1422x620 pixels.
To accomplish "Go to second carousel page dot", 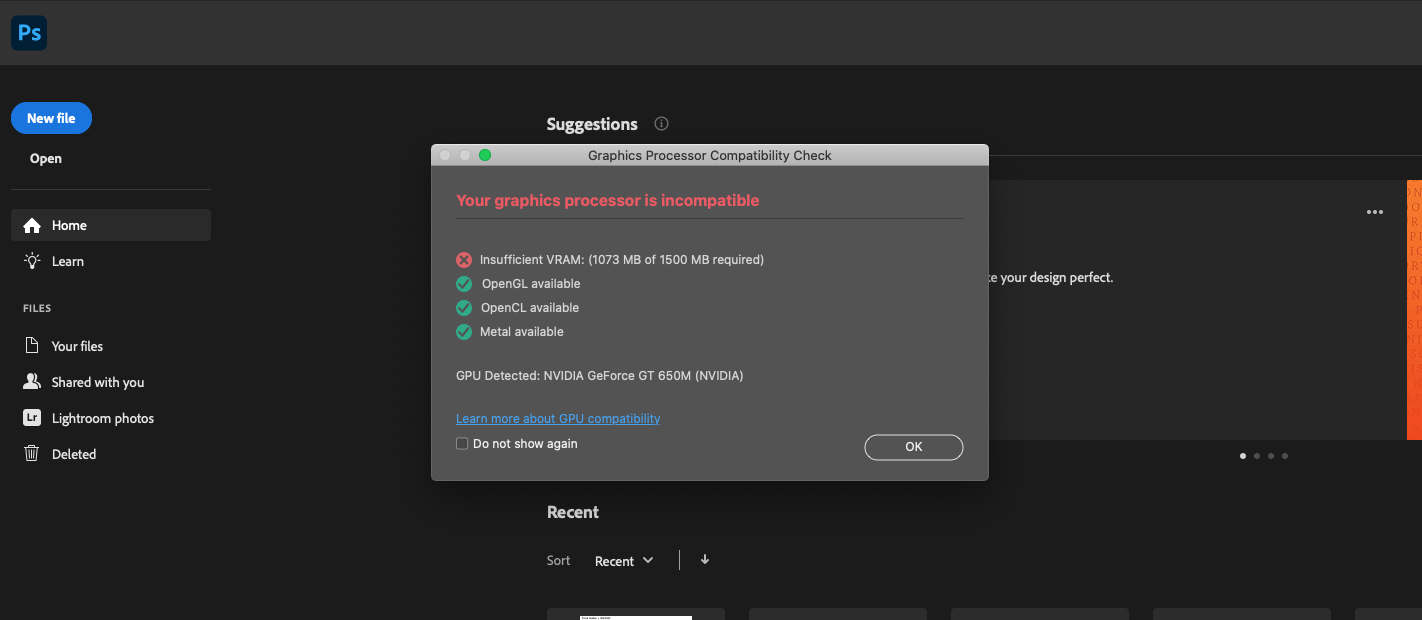I will 1257,456.
